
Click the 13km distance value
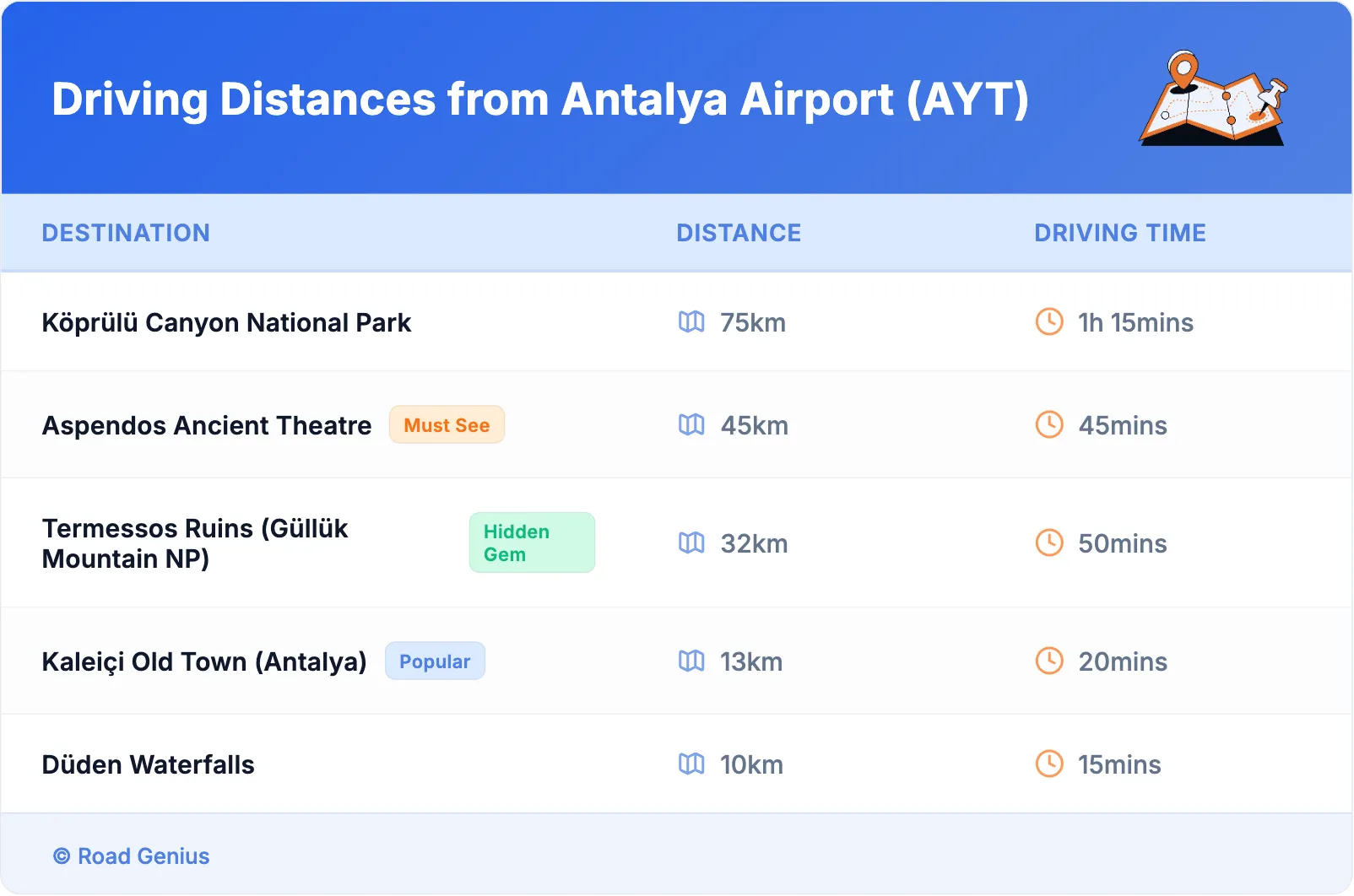pos(751,661)
